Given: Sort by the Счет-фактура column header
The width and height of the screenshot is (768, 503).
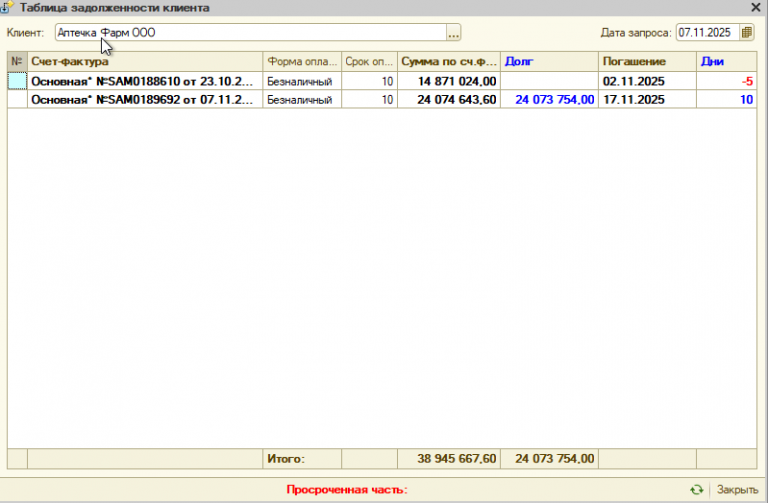Looking at the screenshot, I should coord(145,62).
